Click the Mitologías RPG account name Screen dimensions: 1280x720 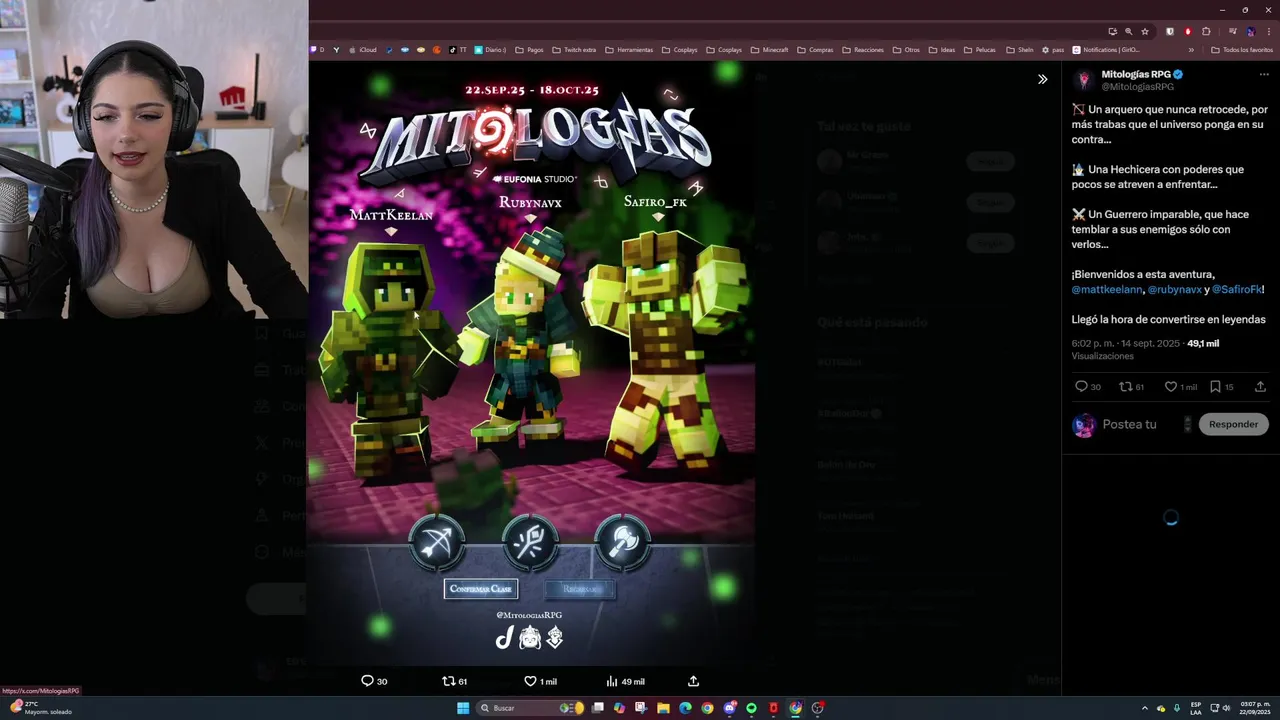tap(1136, 74)
